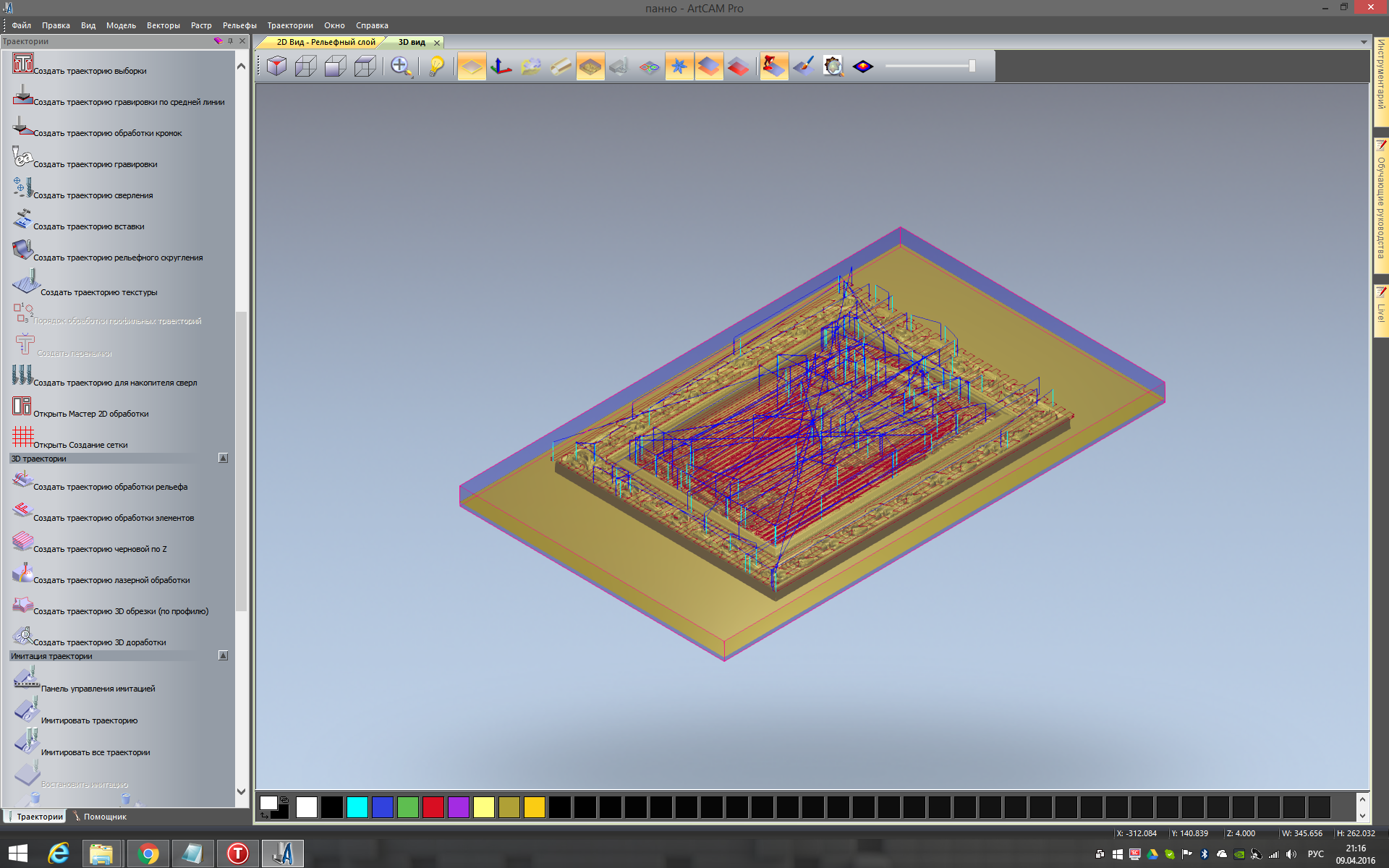
Task: Open the Помощник panel tab
Action: click(x=104, y=817)
